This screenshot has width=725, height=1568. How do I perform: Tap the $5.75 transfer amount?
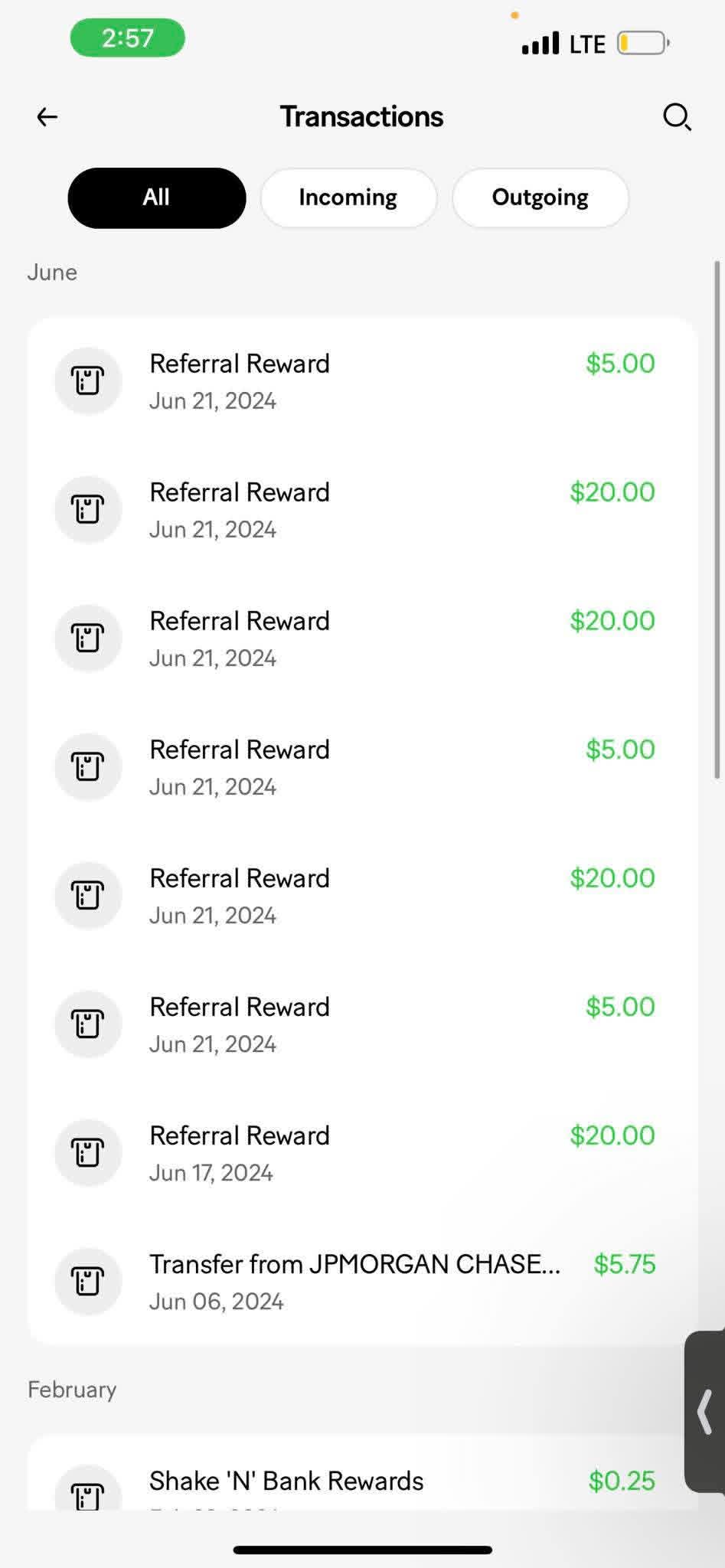(624, 1265)
